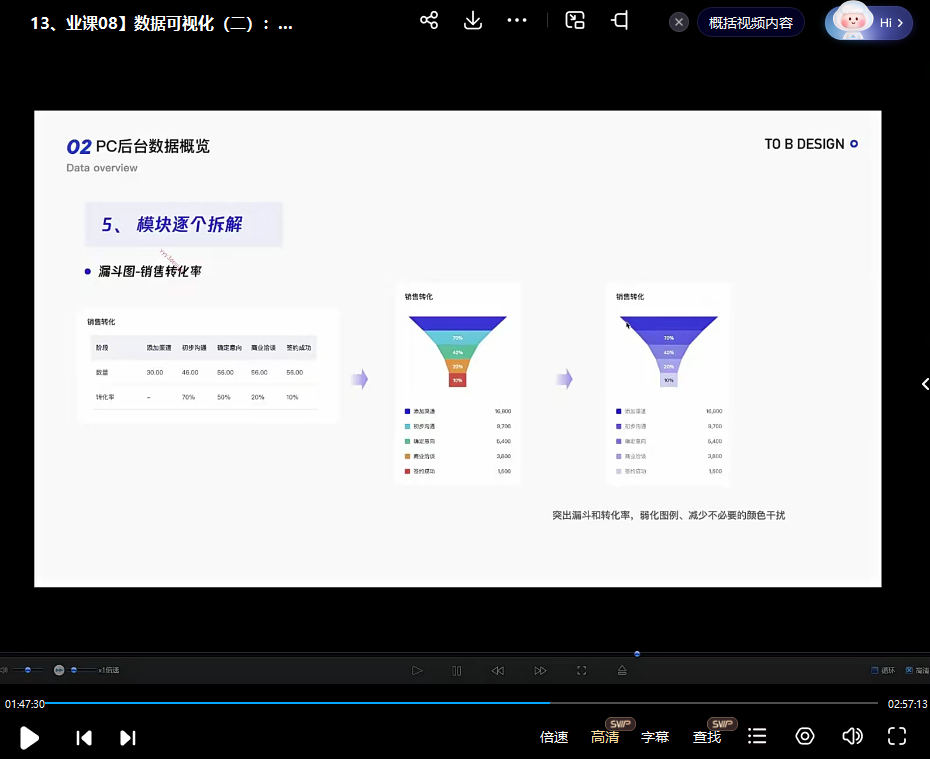Image resolution: width=930 pixels, height=759 pixels.
Task: Expand the side panel arrow at the right edge
Action: [924, 384]
